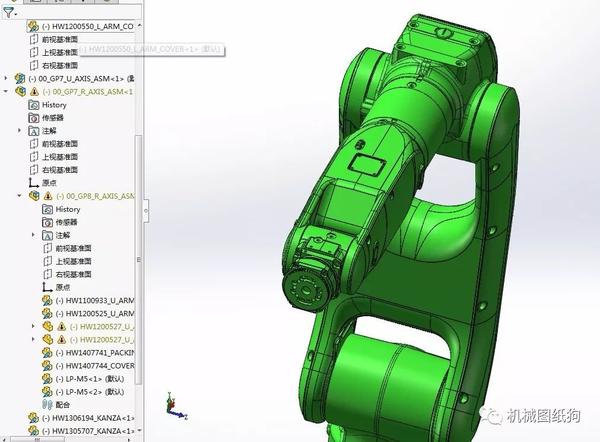Click the 原点 origin icon under 00_GP8_R_AXIS_ASM
This screenshot has width=600, height=442.
[47, 287]
